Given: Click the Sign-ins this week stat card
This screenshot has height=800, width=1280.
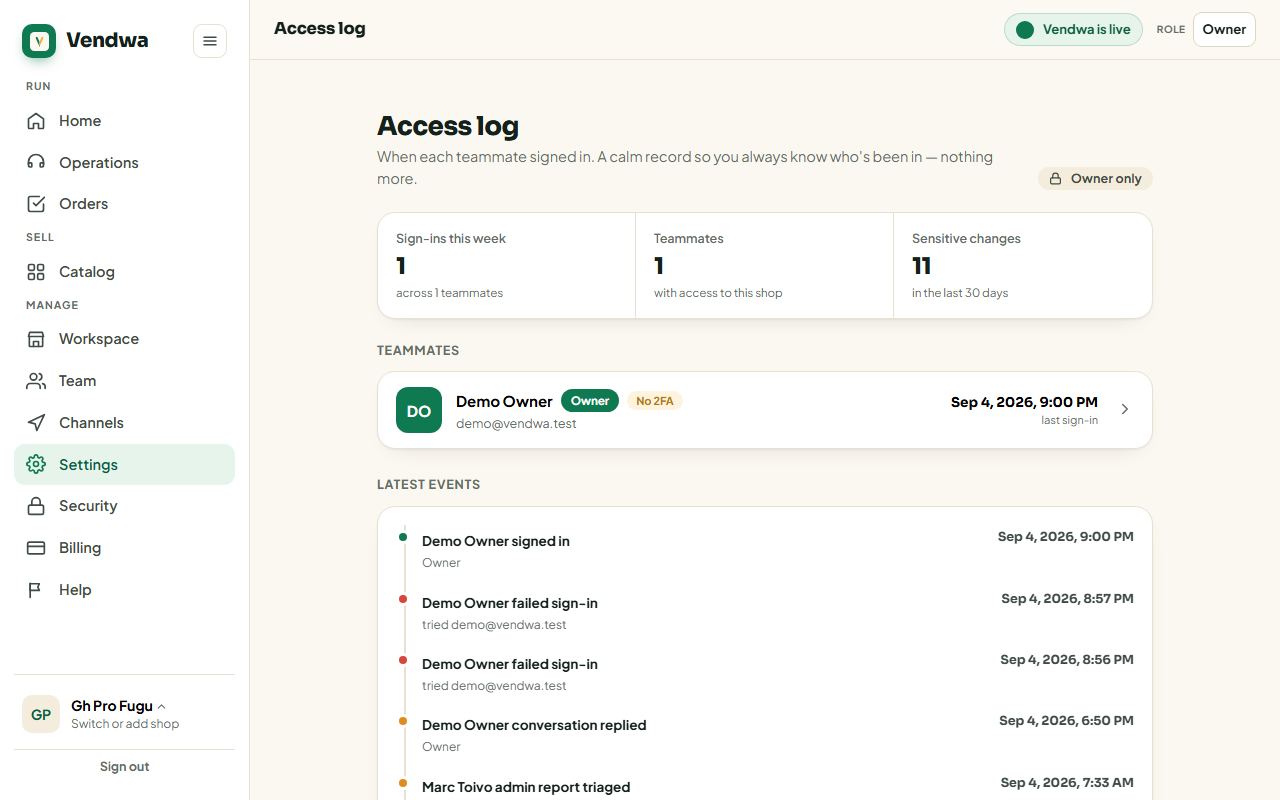Looking at the screenshot, I should click(507, 266).
